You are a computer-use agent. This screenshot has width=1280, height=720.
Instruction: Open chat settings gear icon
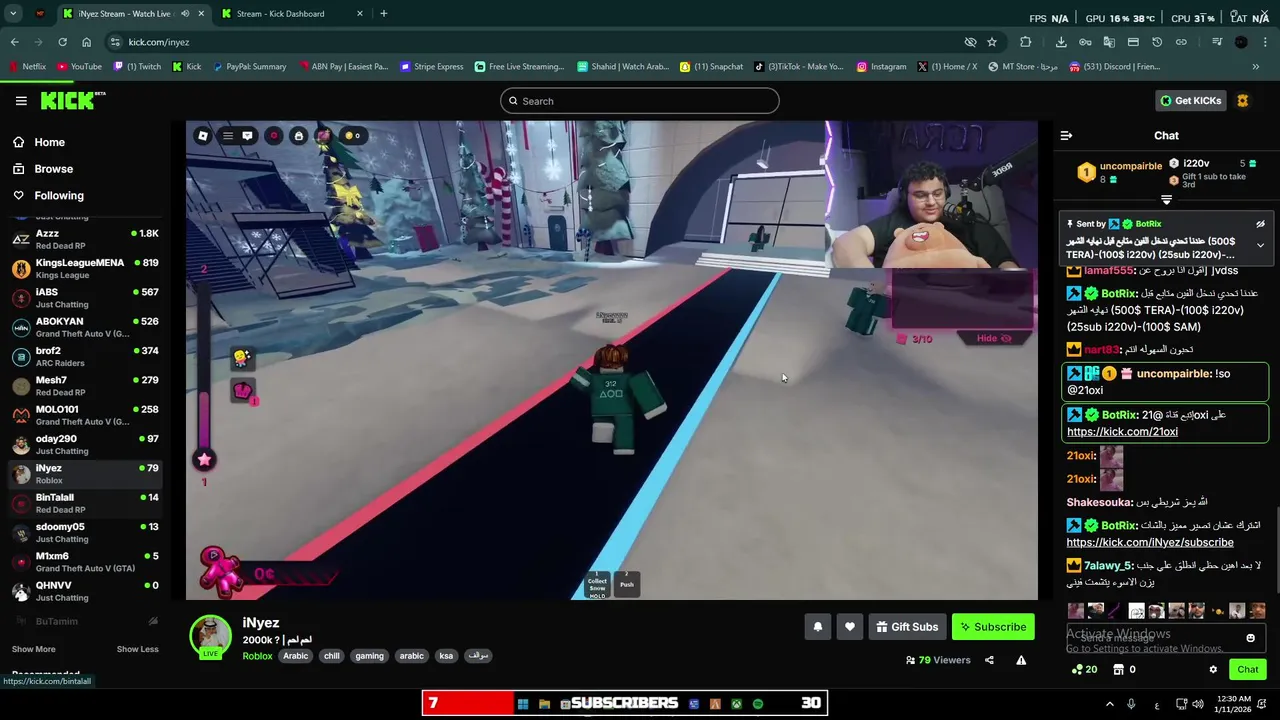click(x=1213, y=669)
